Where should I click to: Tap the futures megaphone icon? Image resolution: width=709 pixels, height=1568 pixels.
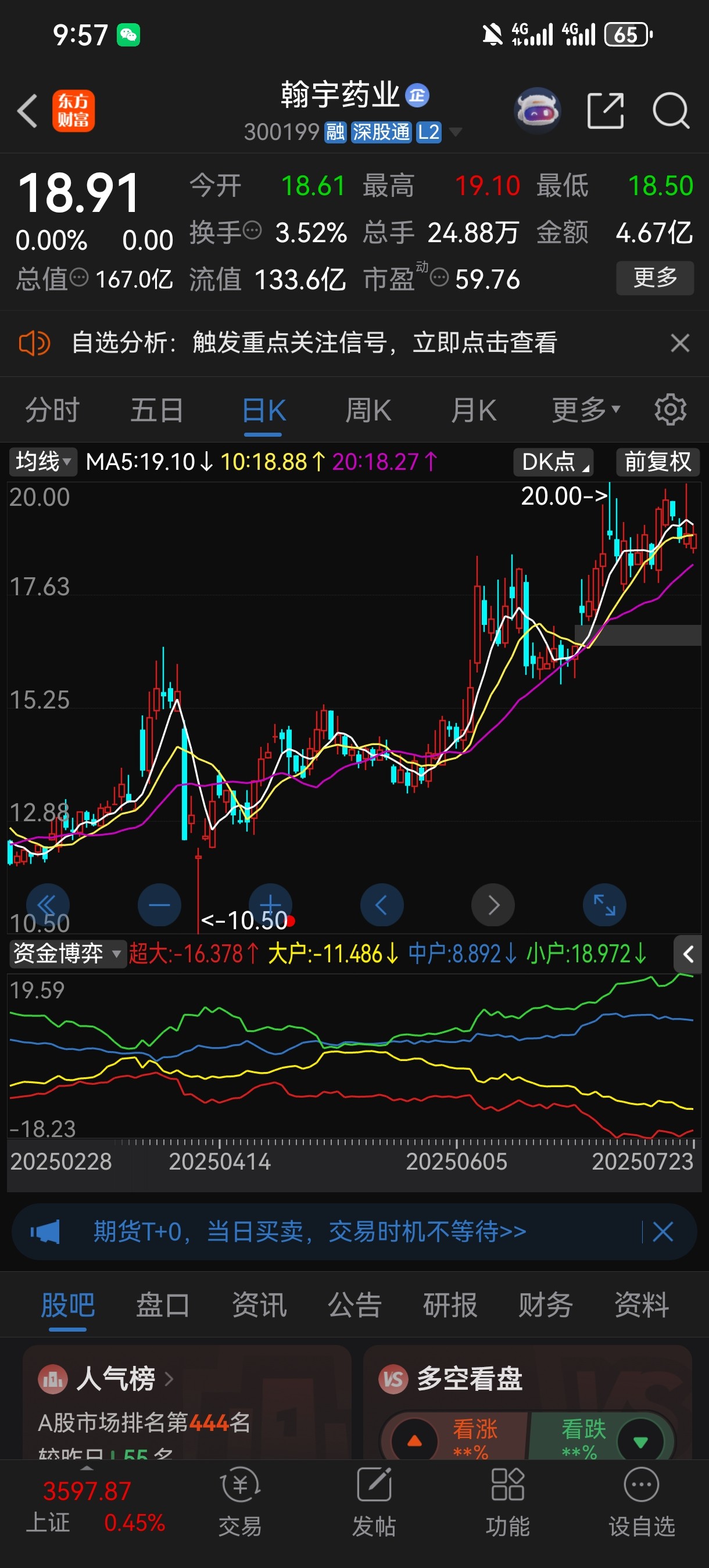[45, 1232]
